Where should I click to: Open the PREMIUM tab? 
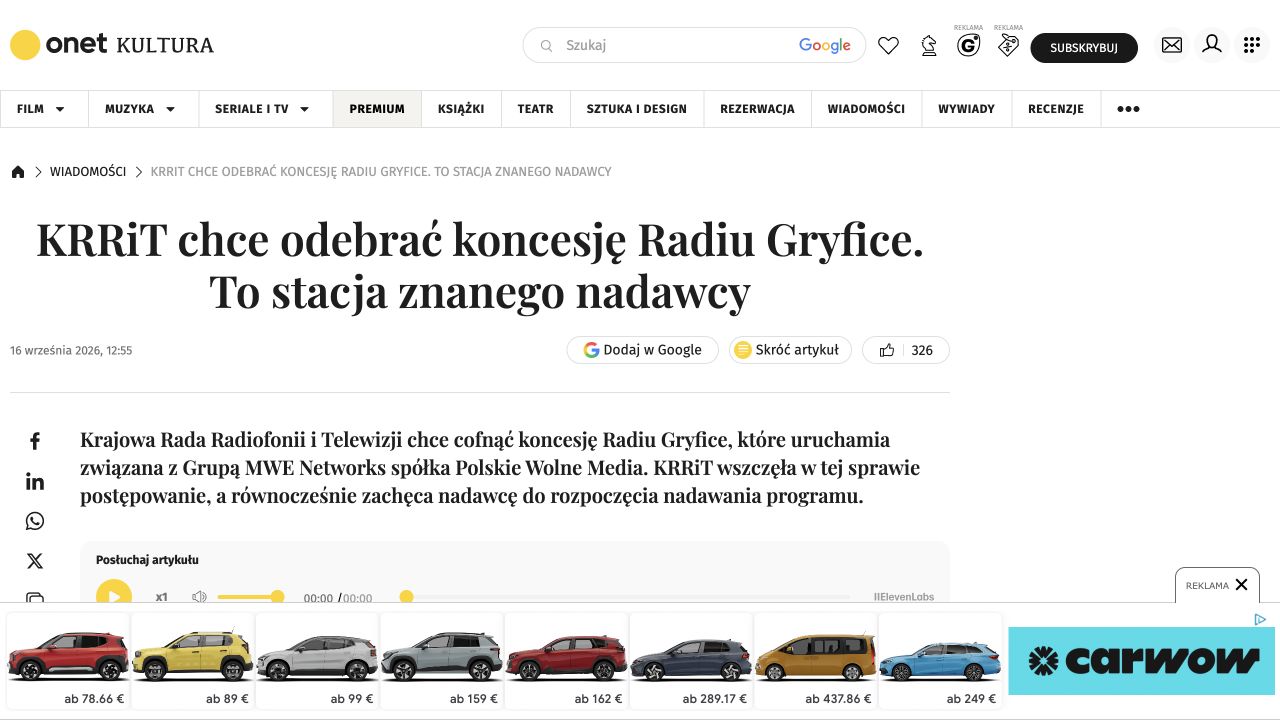377,109
